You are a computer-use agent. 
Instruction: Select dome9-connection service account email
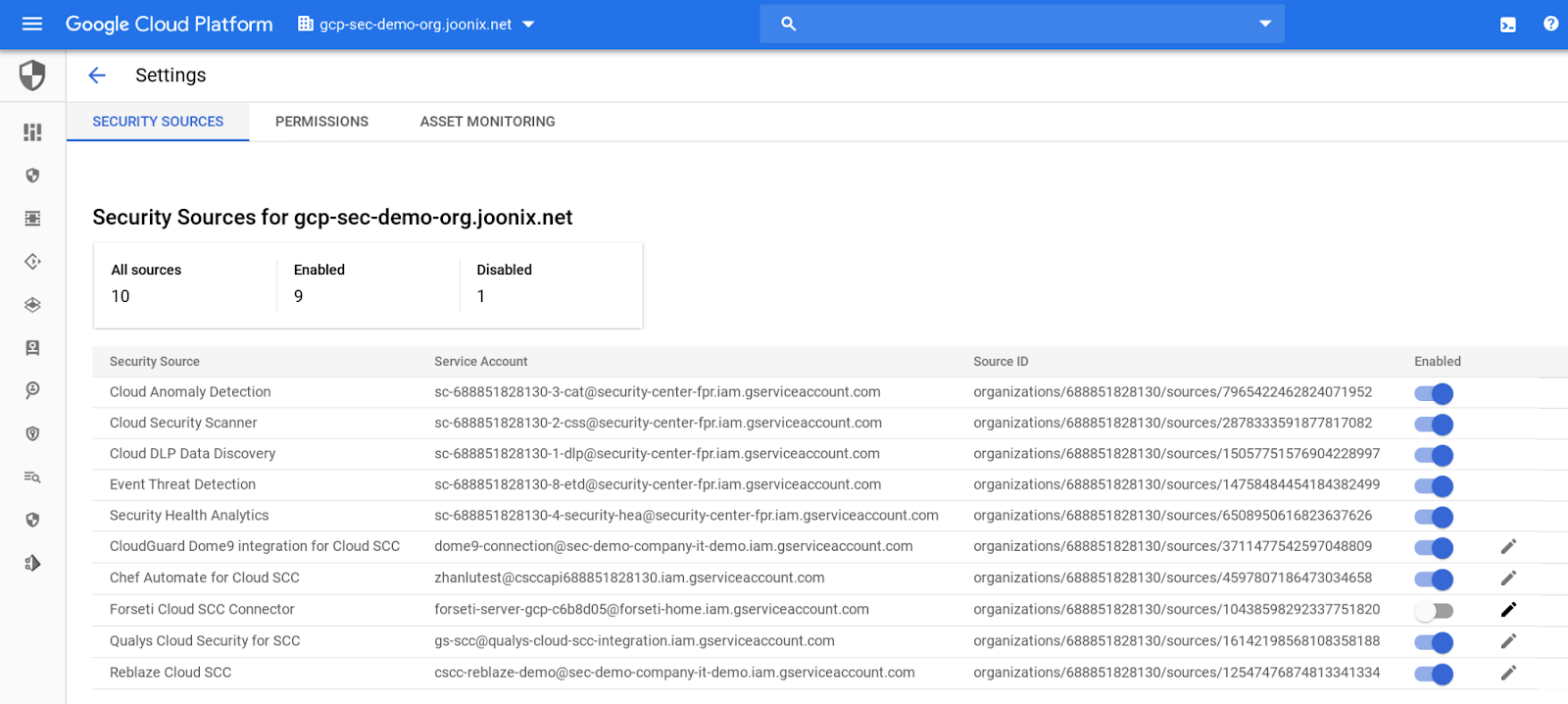(x=673, y=546)
